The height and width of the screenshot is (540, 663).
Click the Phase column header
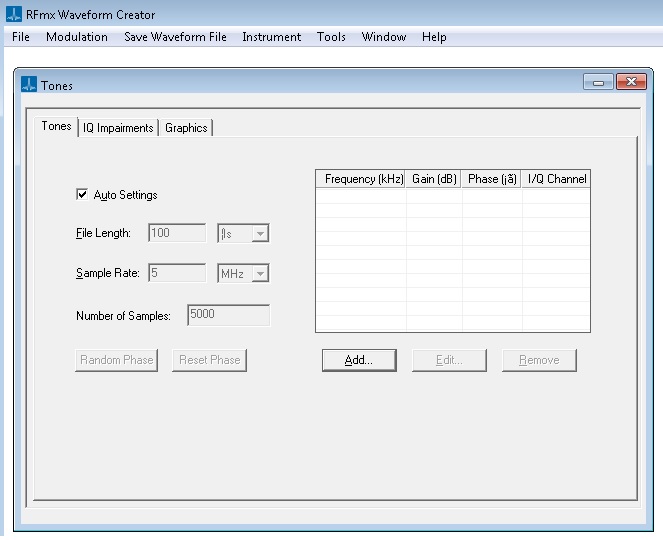point(491,179)
